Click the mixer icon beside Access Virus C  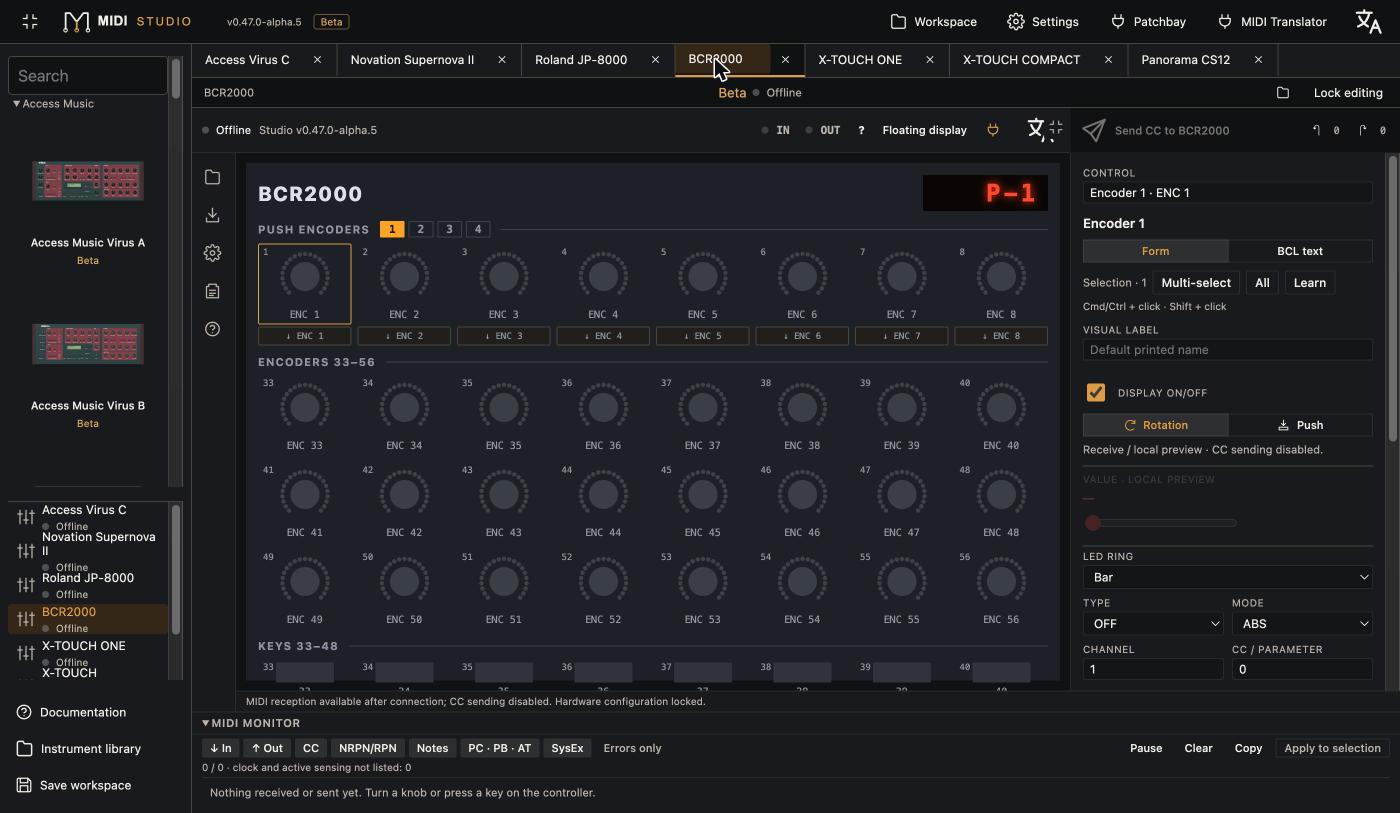pyautogui.click(x=26, y=517)
